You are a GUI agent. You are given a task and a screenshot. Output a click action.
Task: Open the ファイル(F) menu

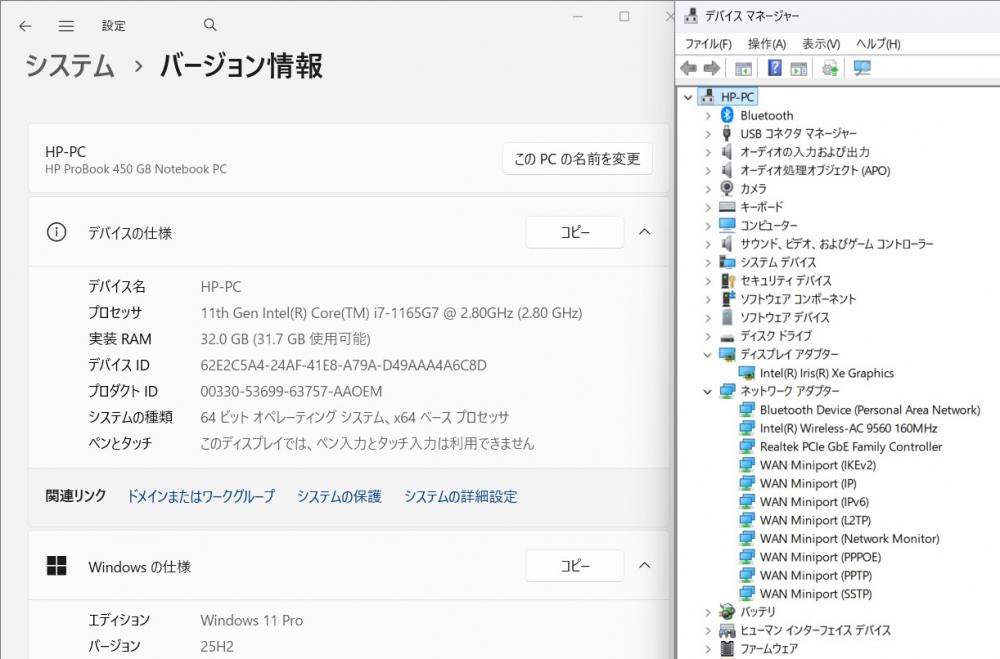click(x=708, y=44)
